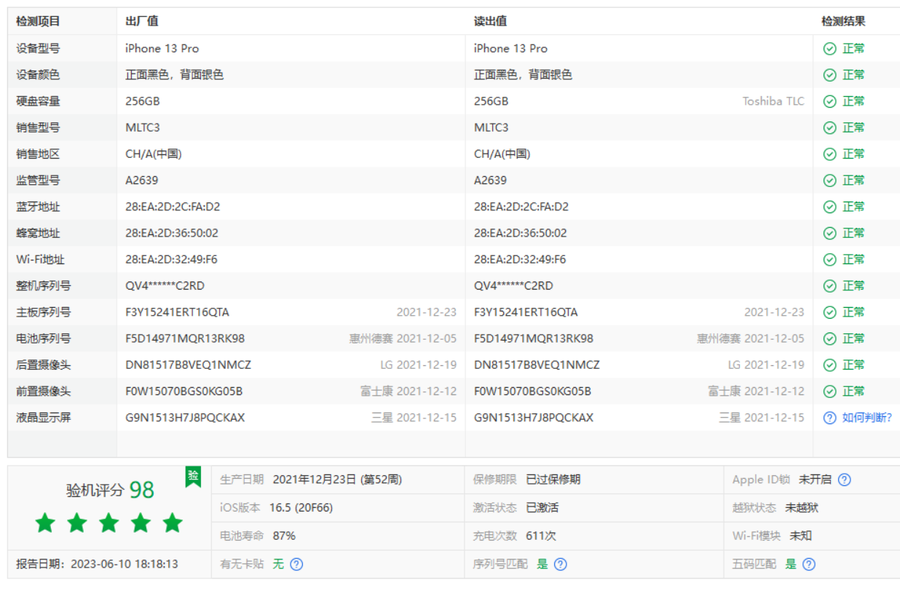
Task: Click the green check icon in 设备型号 row
Action: click(829, 49)
